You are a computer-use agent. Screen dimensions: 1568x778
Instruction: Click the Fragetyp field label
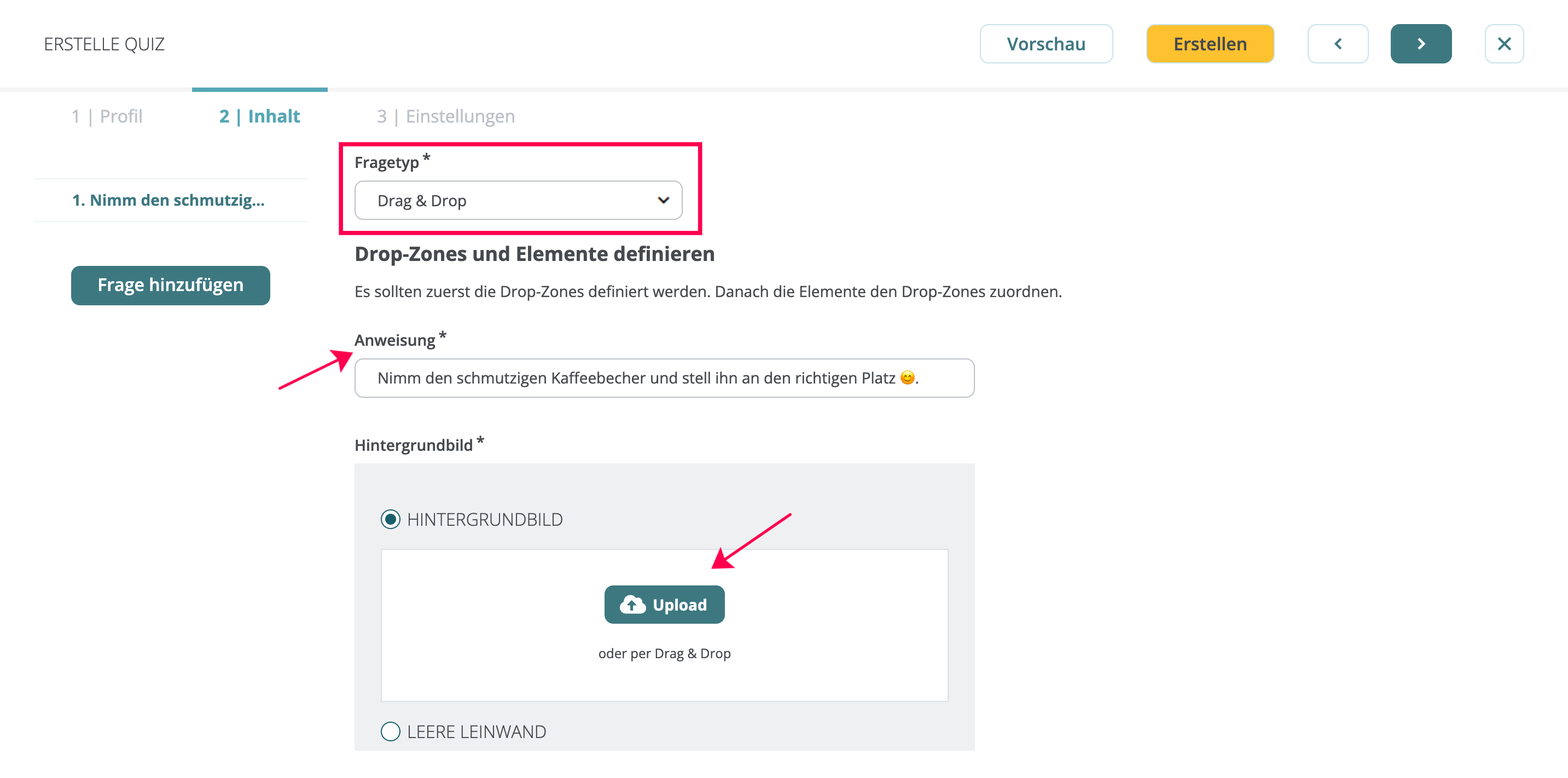pos(392,162)
